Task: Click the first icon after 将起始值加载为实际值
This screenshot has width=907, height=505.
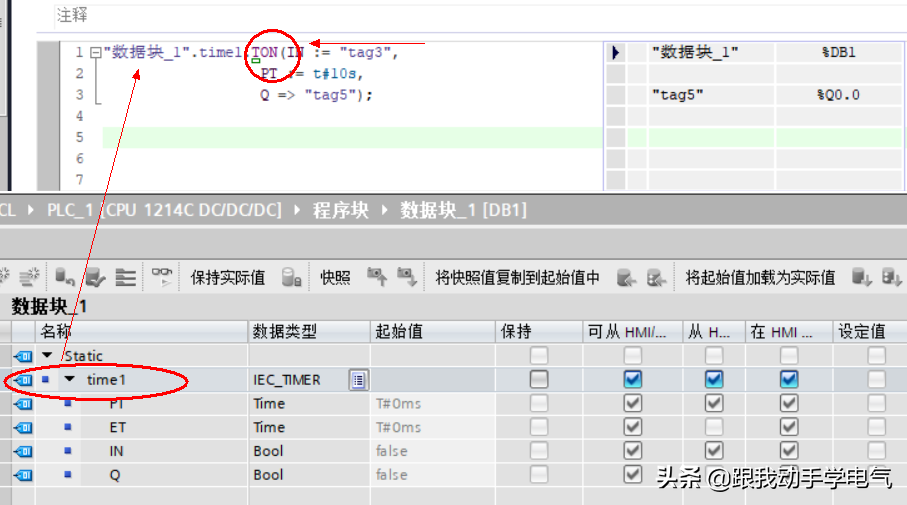Action: (x=861, y=277)
